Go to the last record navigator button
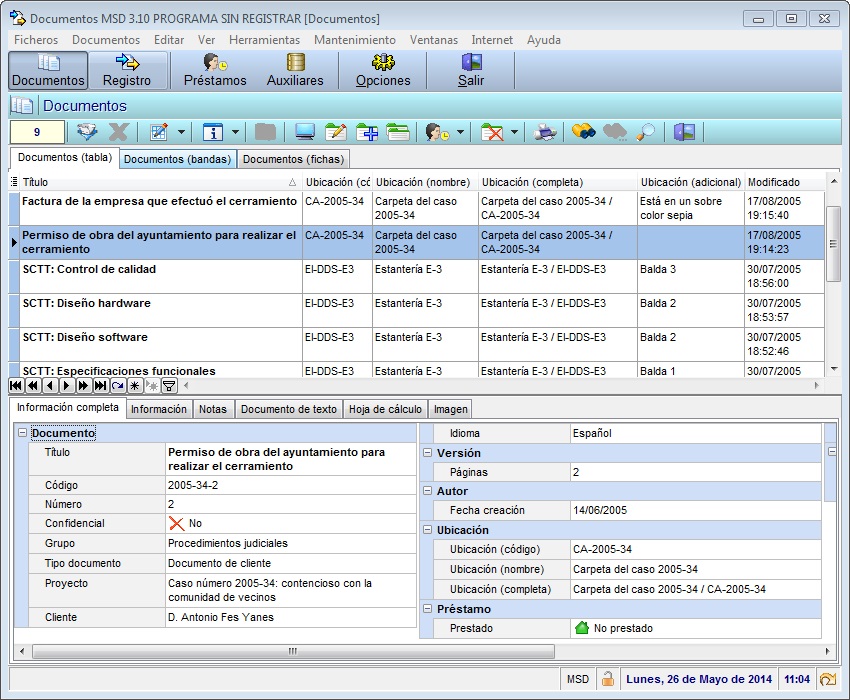850x700 pixels. (x=100, y=386)
